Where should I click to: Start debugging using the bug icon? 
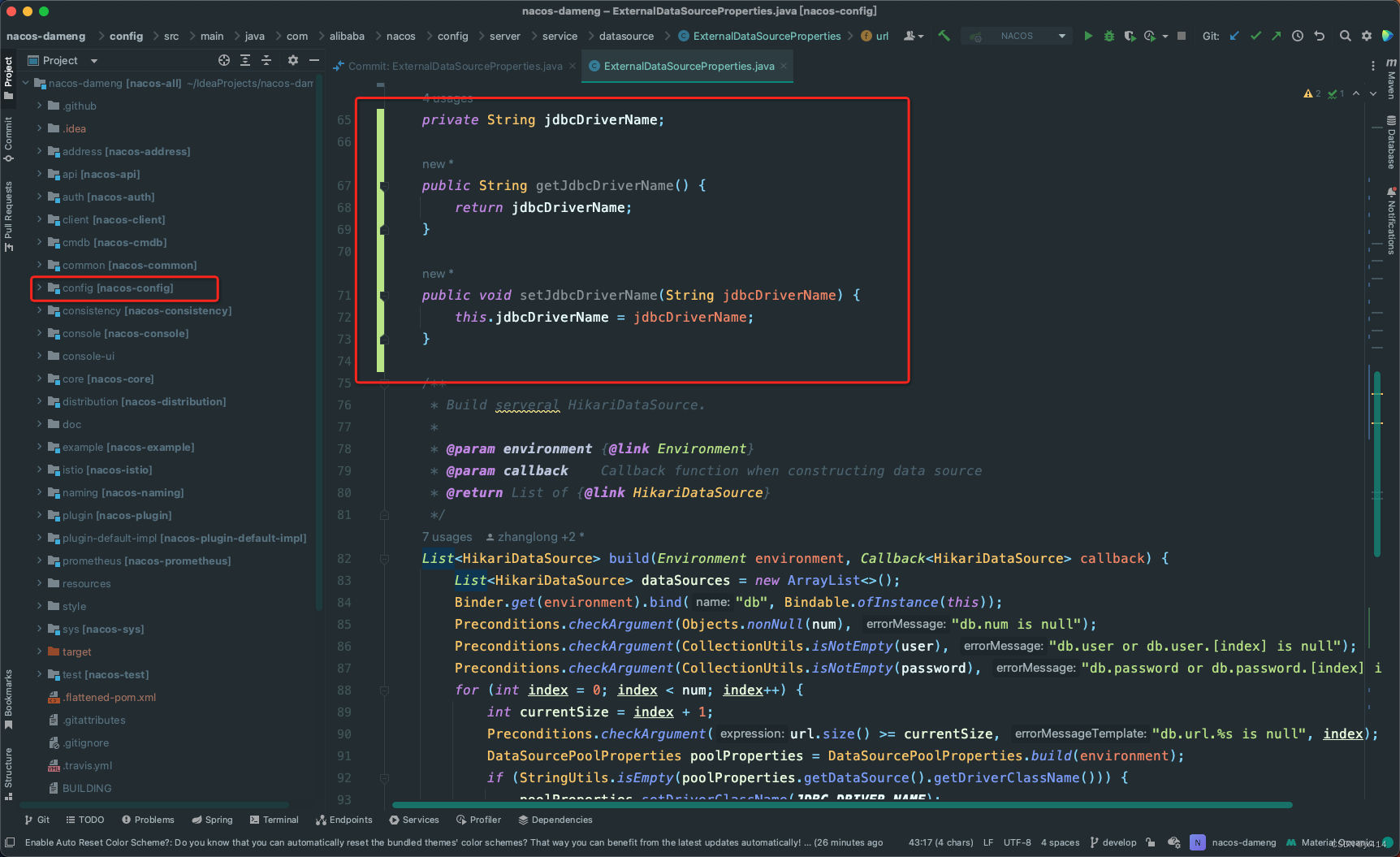1108,36
